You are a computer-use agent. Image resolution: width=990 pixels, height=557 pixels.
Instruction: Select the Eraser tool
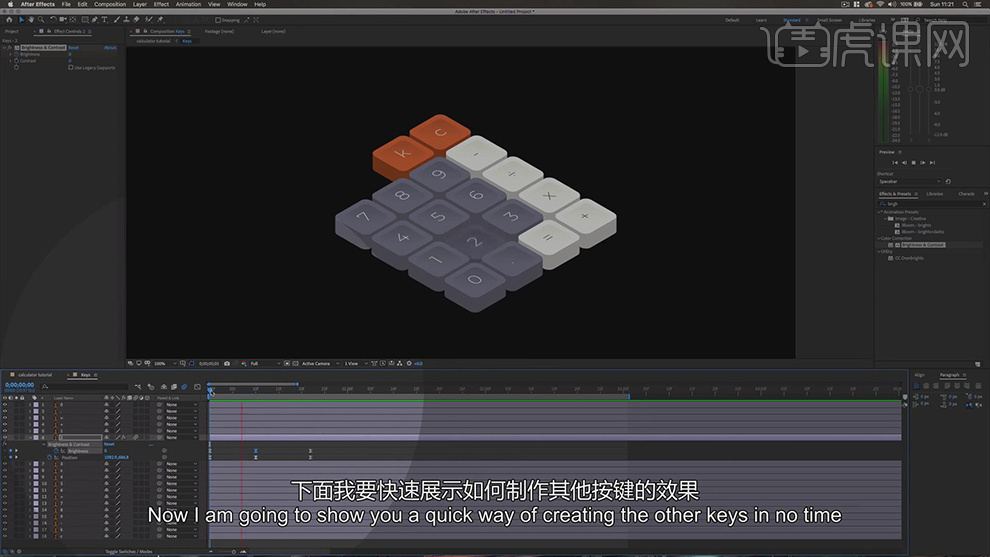(x=136, y=20)
